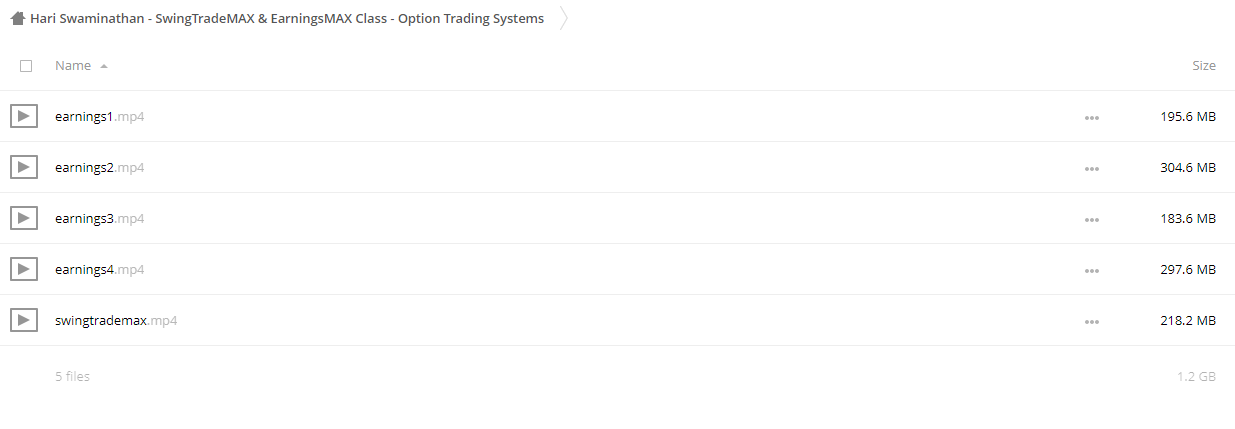Screen dimensions: 1235x429
Task: Click the video play icon for earnings1.mp4
Action: click(x=24, y=116)
